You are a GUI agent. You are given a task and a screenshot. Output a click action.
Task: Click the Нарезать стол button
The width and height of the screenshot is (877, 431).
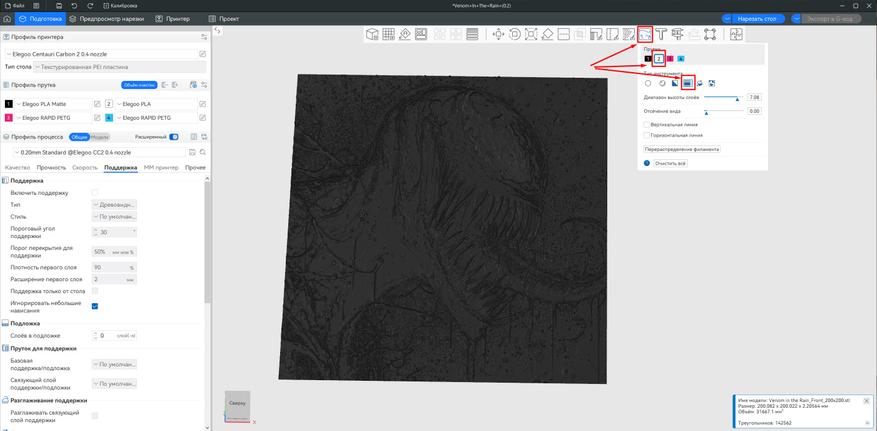pos(757,19)
